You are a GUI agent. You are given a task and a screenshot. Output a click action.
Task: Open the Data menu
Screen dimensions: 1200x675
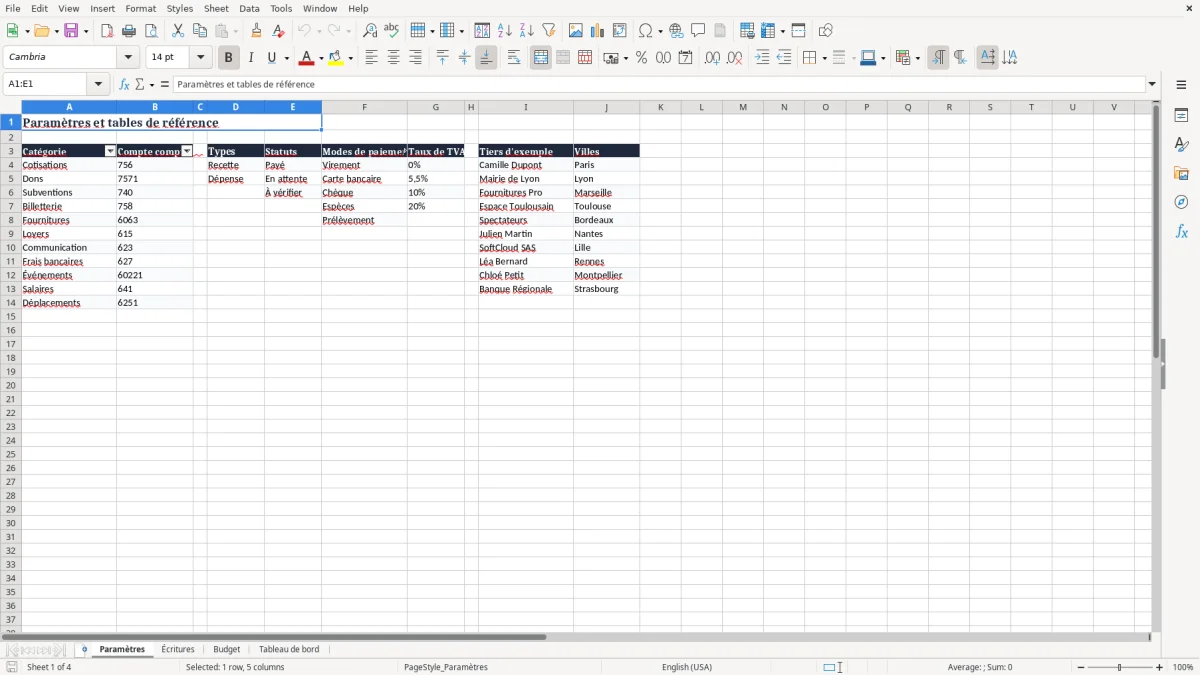(249, 8)
